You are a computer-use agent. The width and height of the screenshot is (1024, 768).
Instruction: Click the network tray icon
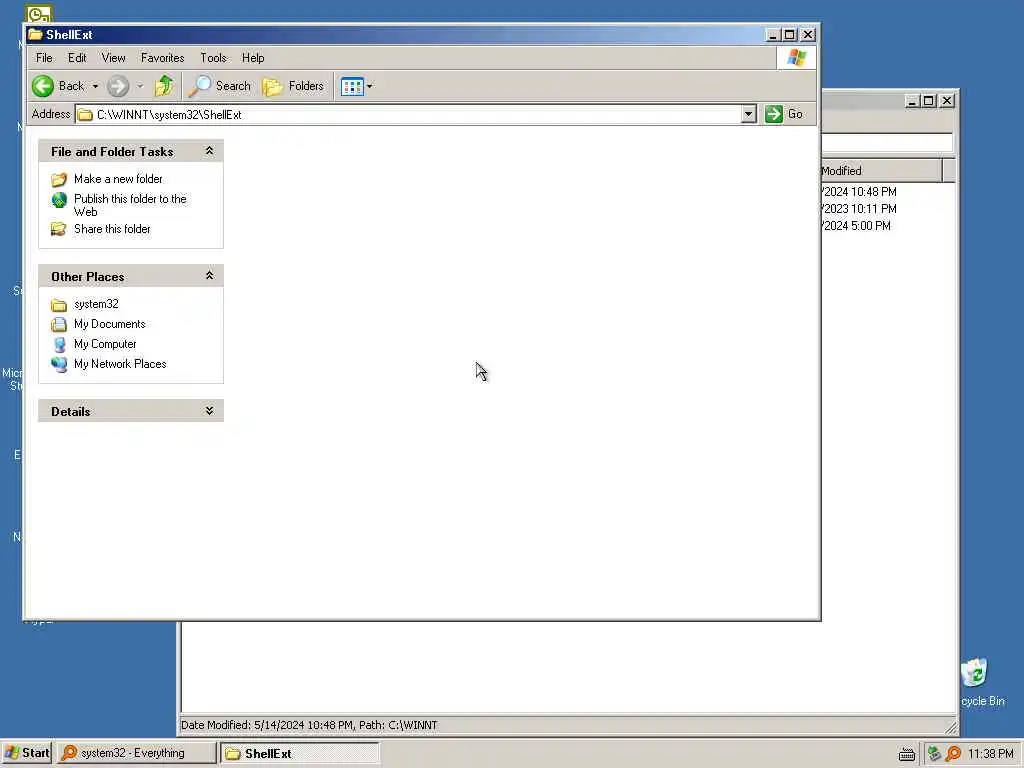(935, 754)
